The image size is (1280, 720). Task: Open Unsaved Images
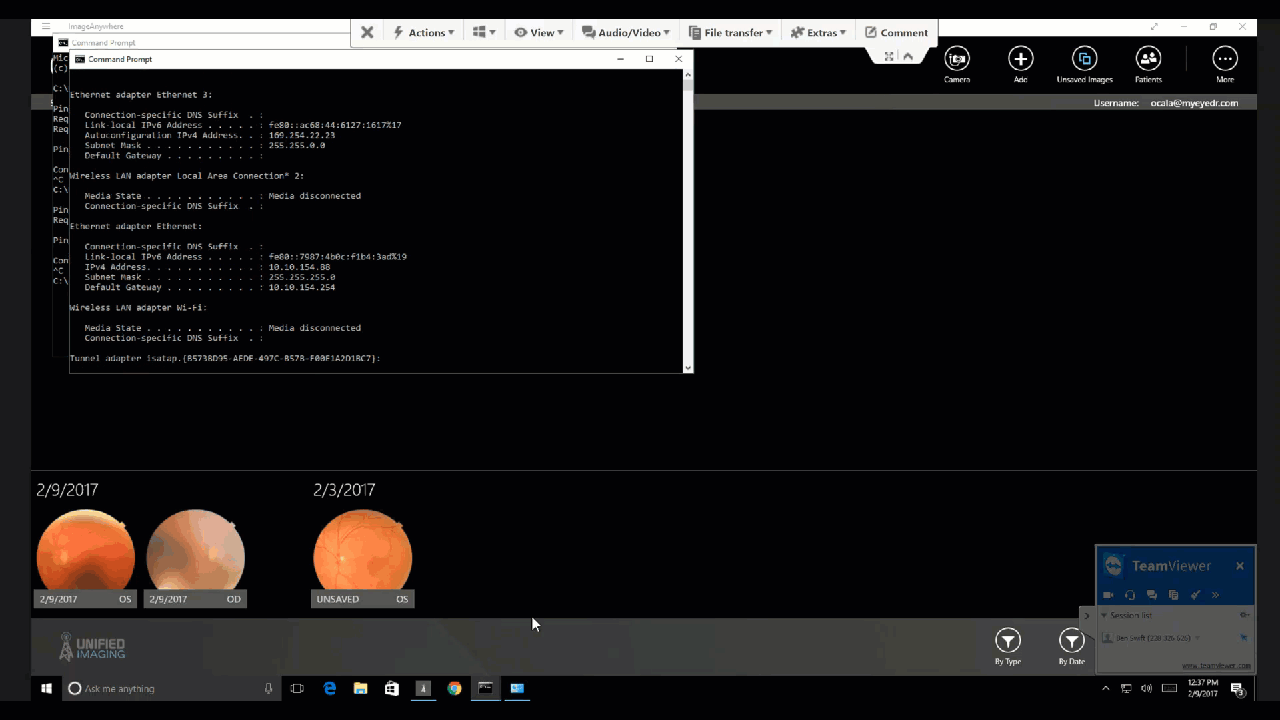1084,59
